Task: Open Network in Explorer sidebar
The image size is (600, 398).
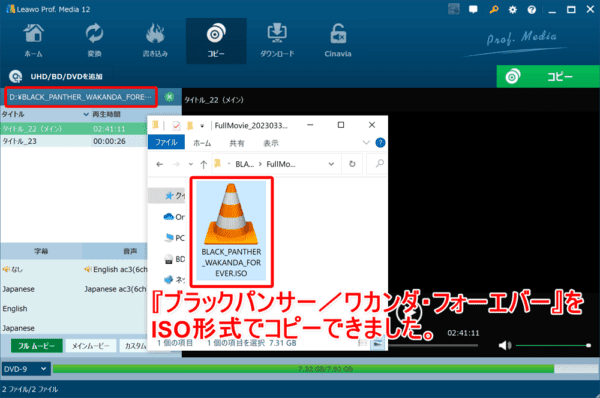Action: pyautogui.click(x=174, y=280)
